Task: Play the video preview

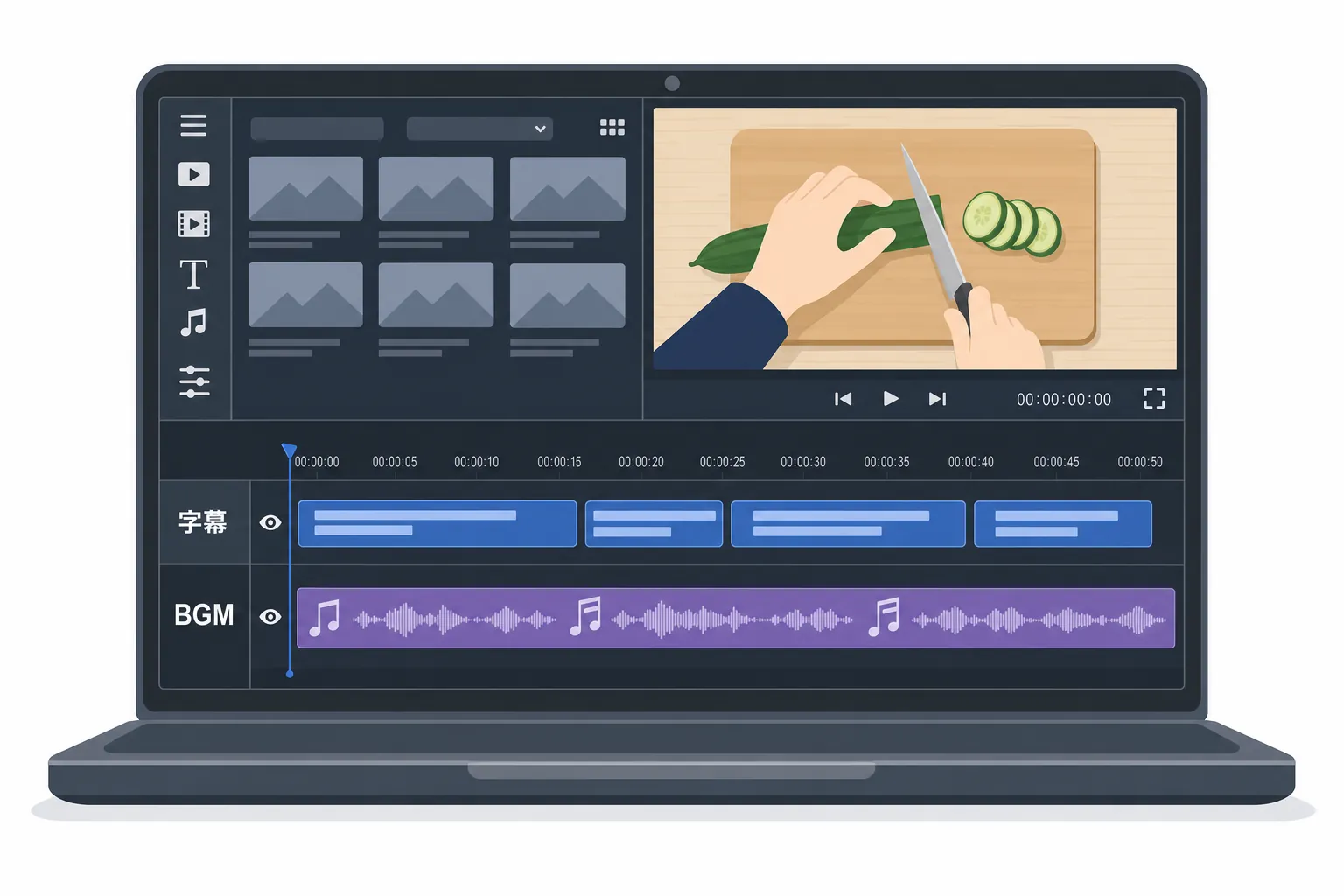Action: coord(891,399)
